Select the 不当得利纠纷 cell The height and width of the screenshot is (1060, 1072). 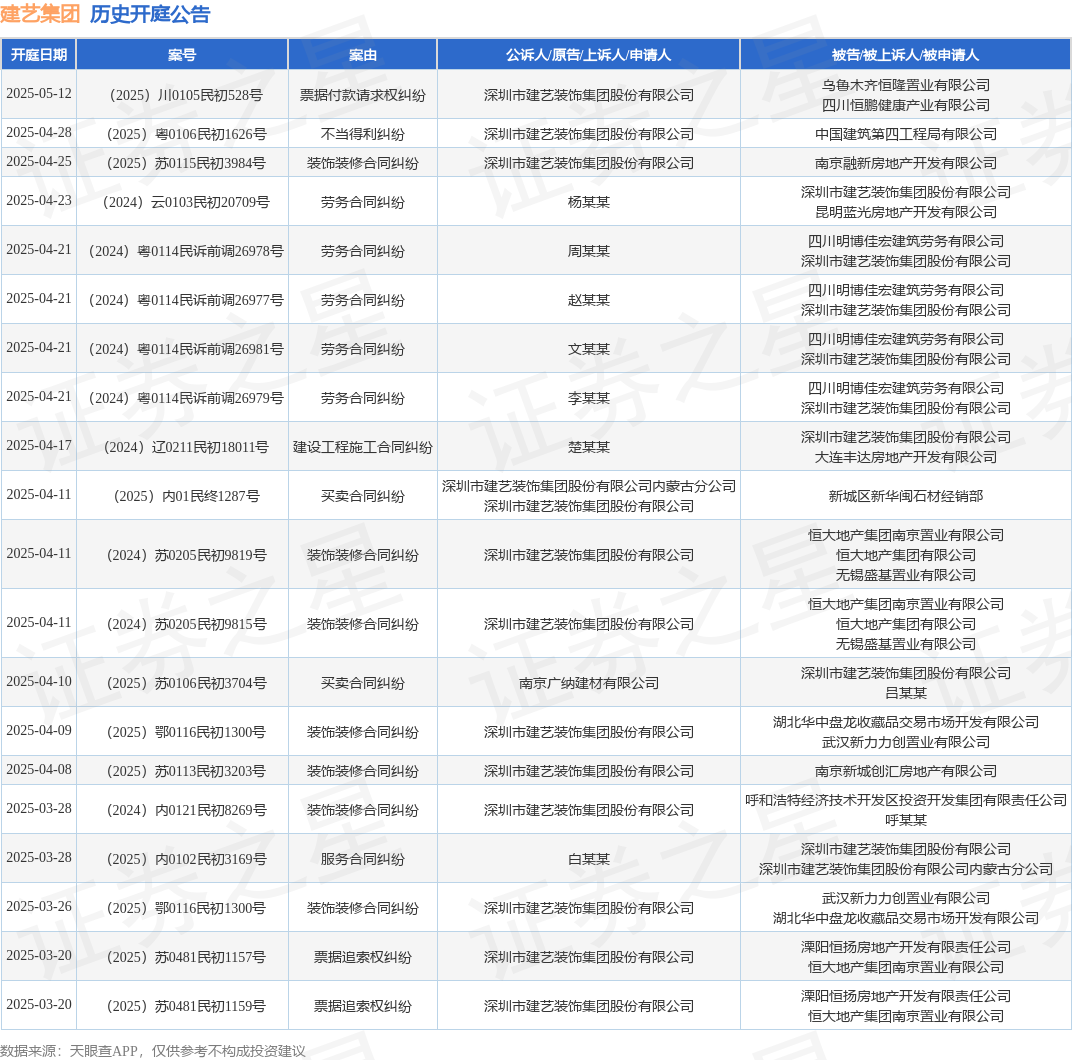(x=362, y=134)
